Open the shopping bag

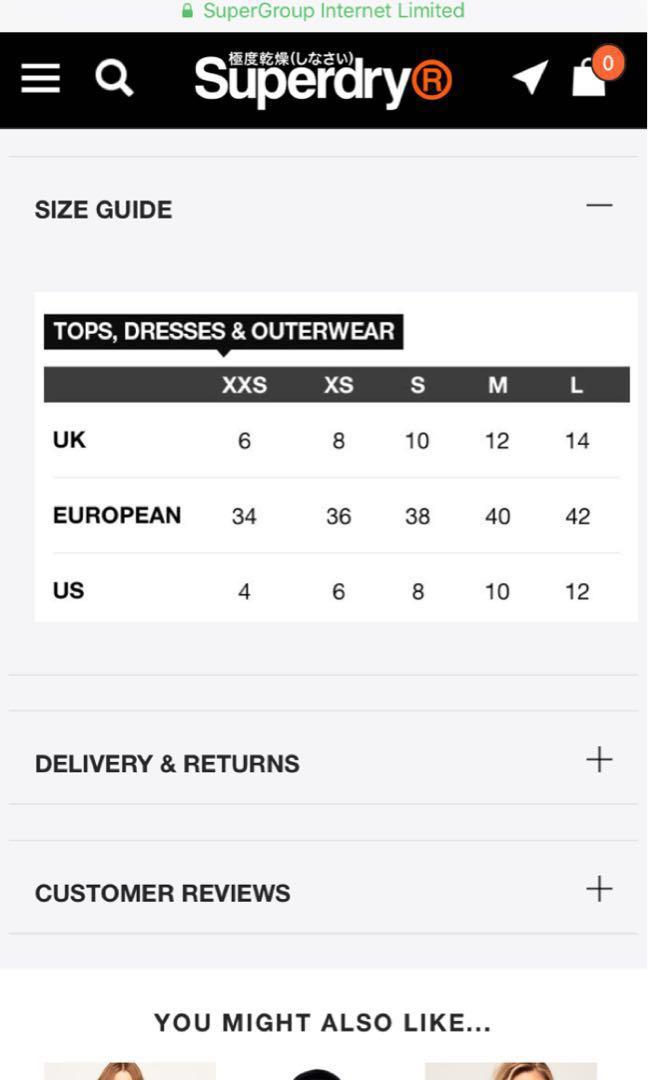pyautogui.click(x=589, y=80)
